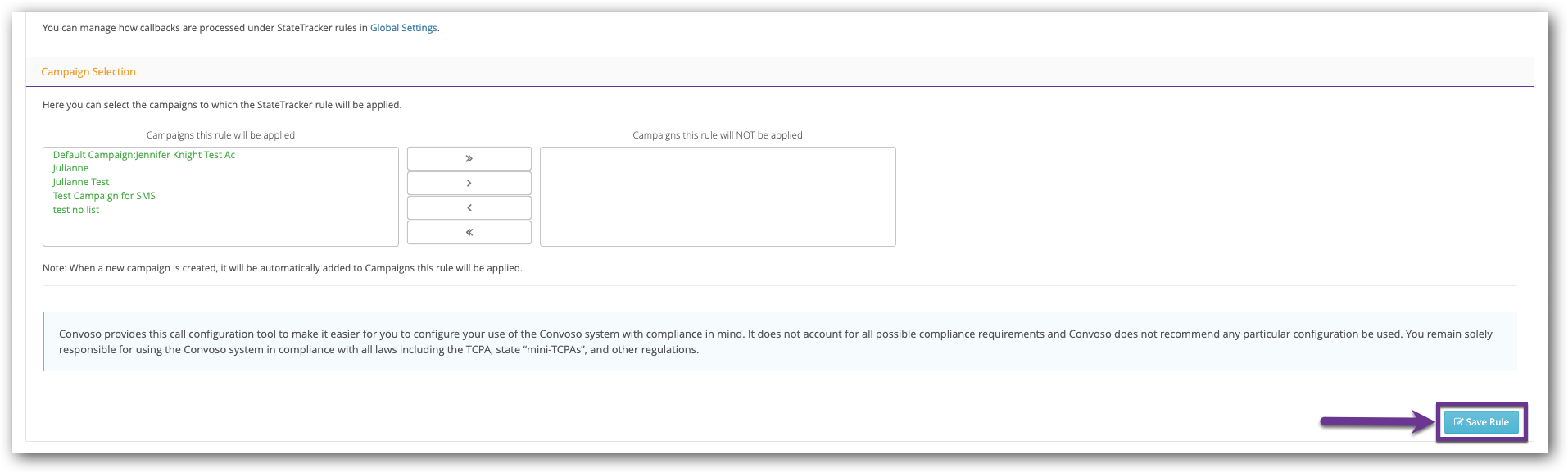Pick Test Campaign for SMS
The height and width of the screenshot is (473, 1568).
point(104,196)
